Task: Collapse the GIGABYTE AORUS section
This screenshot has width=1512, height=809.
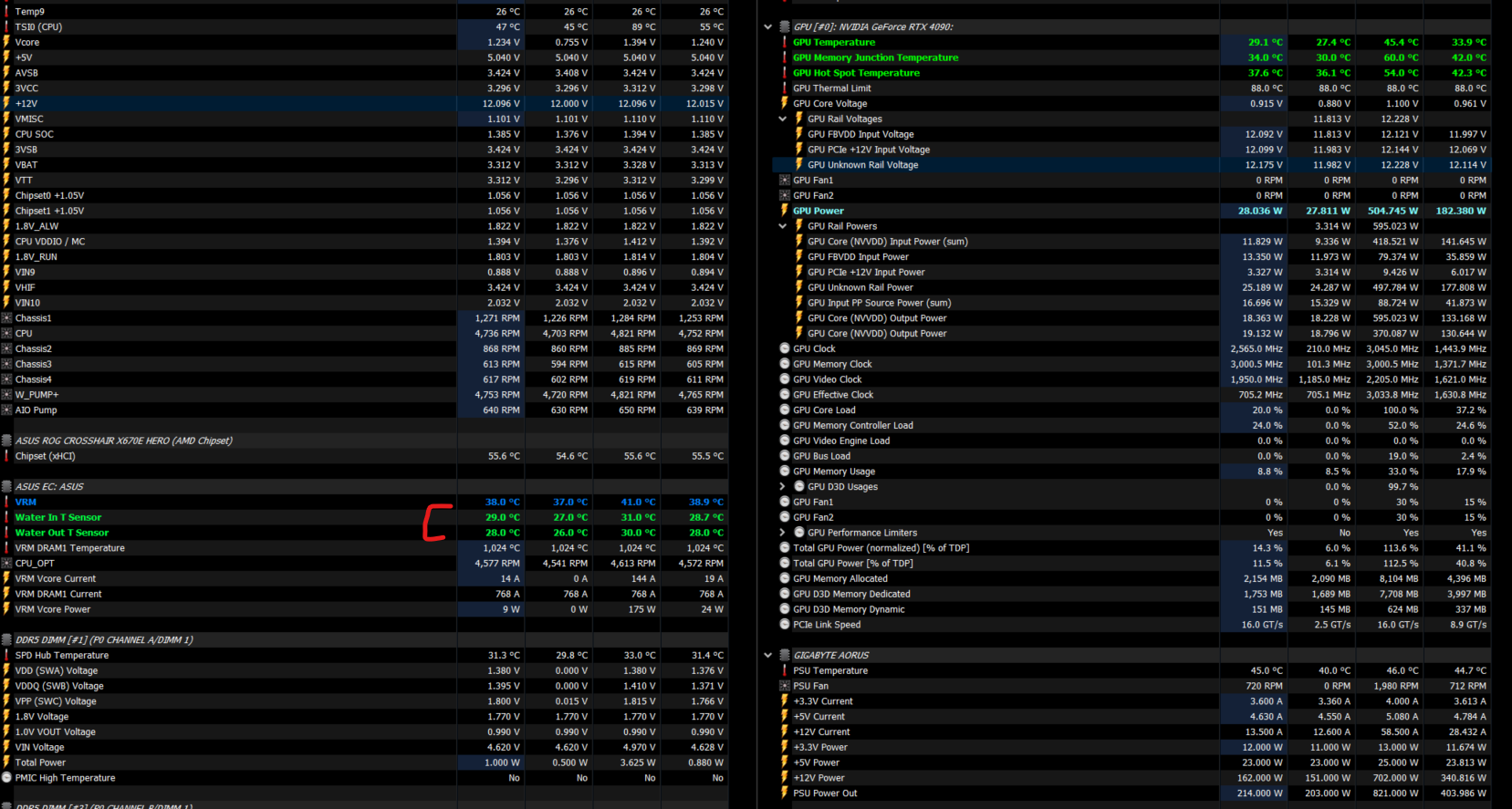Action: tap(768, 655)
